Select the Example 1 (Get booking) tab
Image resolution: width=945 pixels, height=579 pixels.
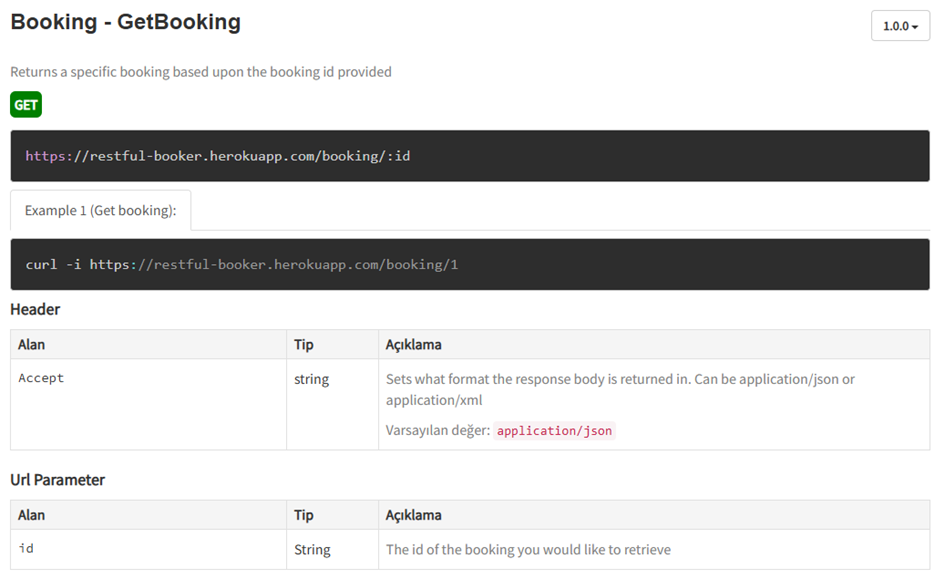(100, 211)
